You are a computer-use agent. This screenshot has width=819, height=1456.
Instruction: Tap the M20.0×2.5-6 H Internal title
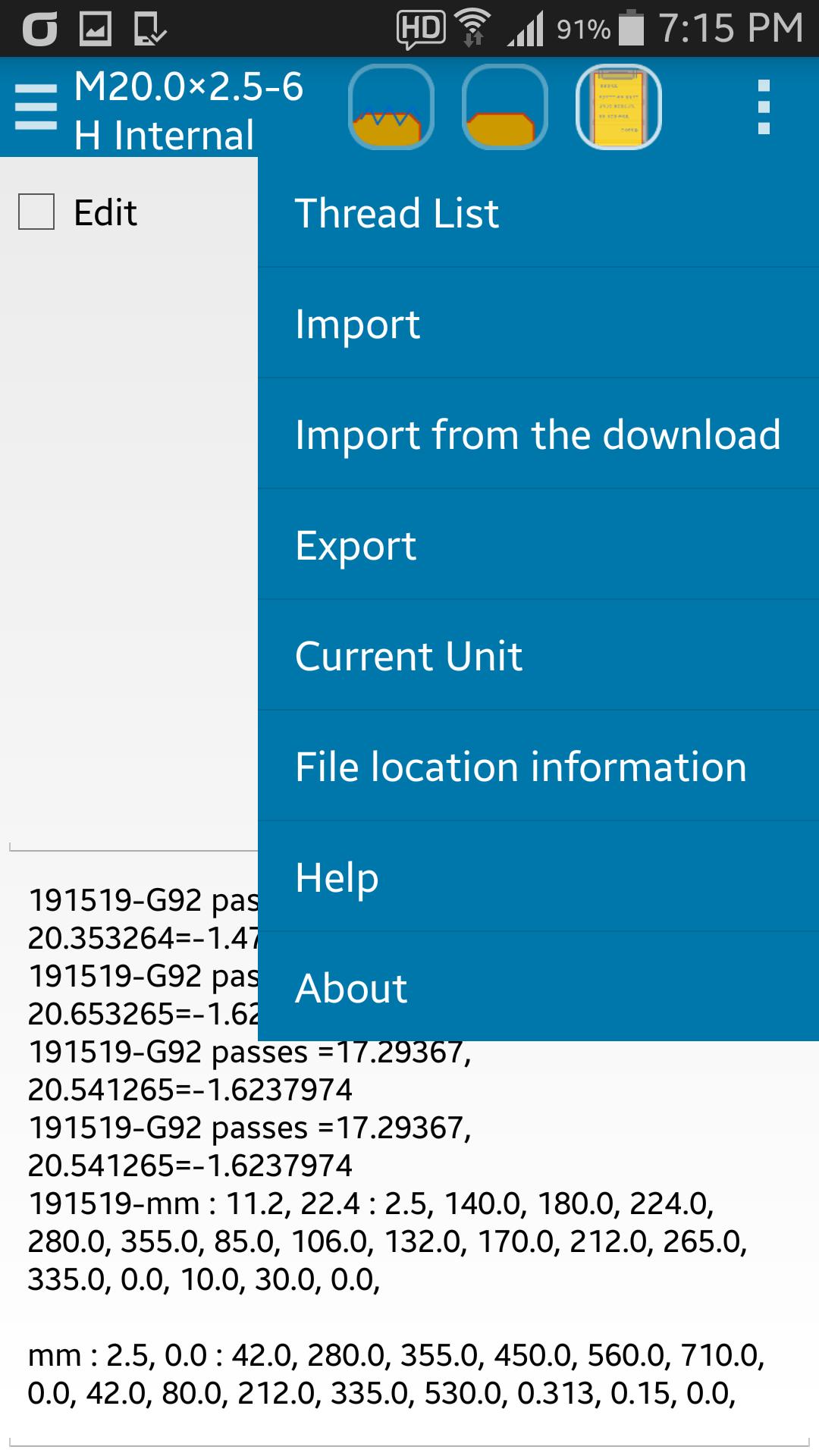189,110
